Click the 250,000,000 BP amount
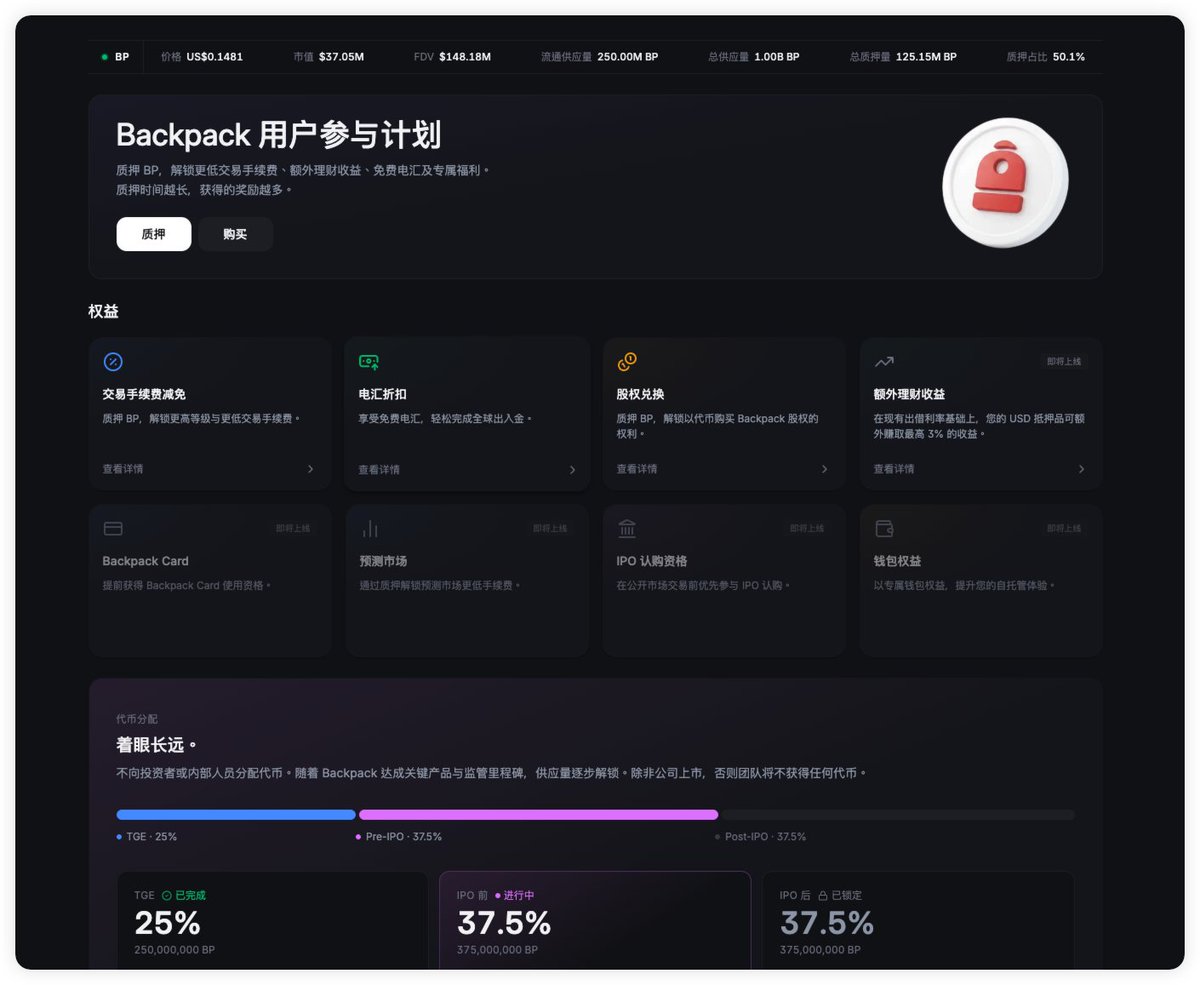The image size is (1200, 985). click(x=175, y=950)
